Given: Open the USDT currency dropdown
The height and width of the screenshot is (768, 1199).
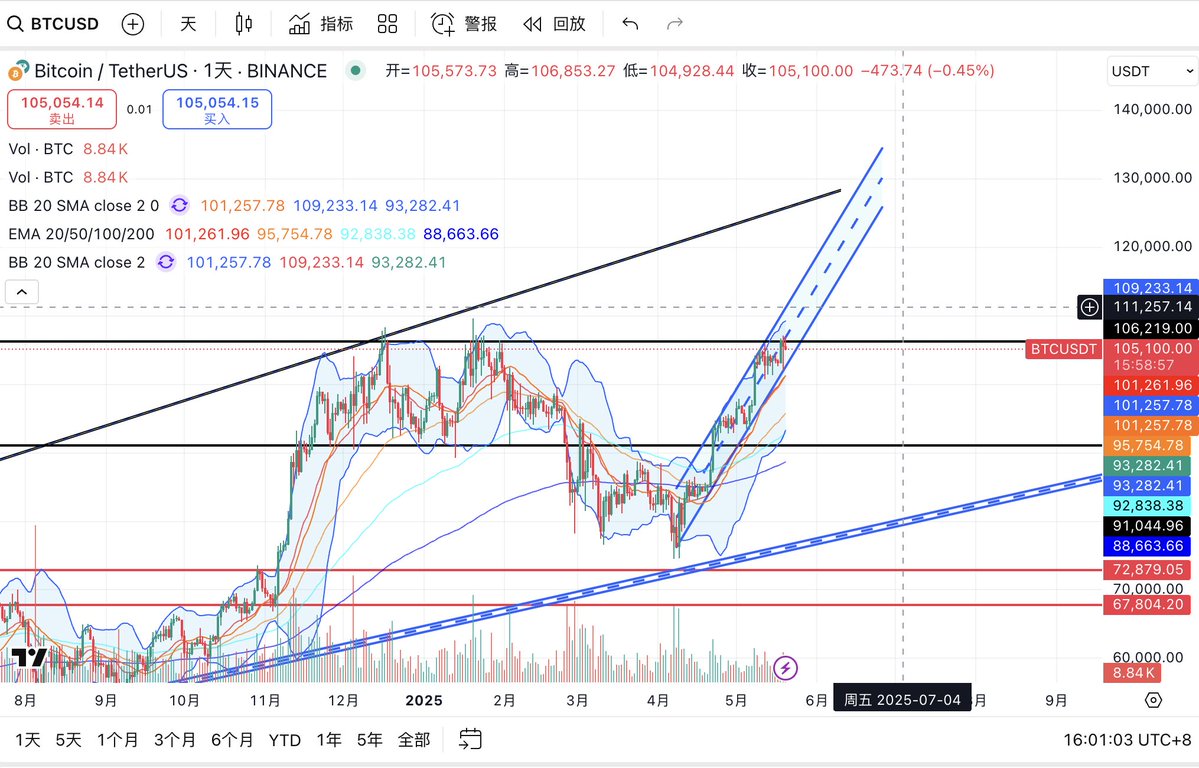Looking at the screenshot, I should point(1152,71).
